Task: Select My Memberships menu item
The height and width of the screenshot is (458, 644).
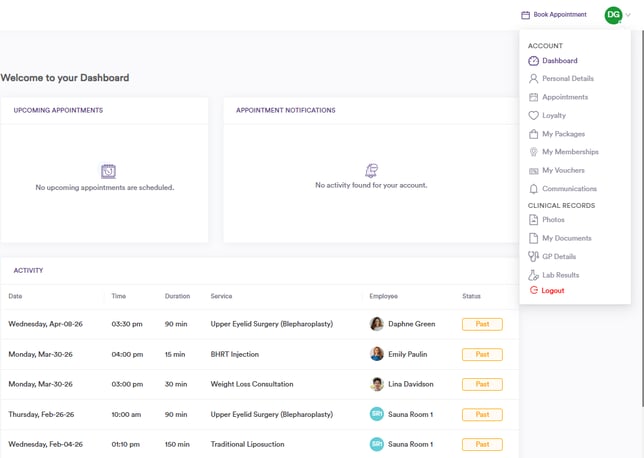Action: click(x=570, y=152)
